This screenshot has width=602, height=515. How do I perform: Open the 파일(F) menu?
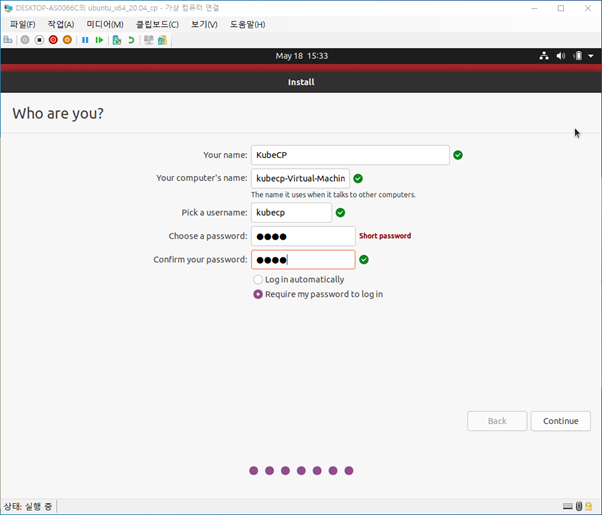[23, 25]
